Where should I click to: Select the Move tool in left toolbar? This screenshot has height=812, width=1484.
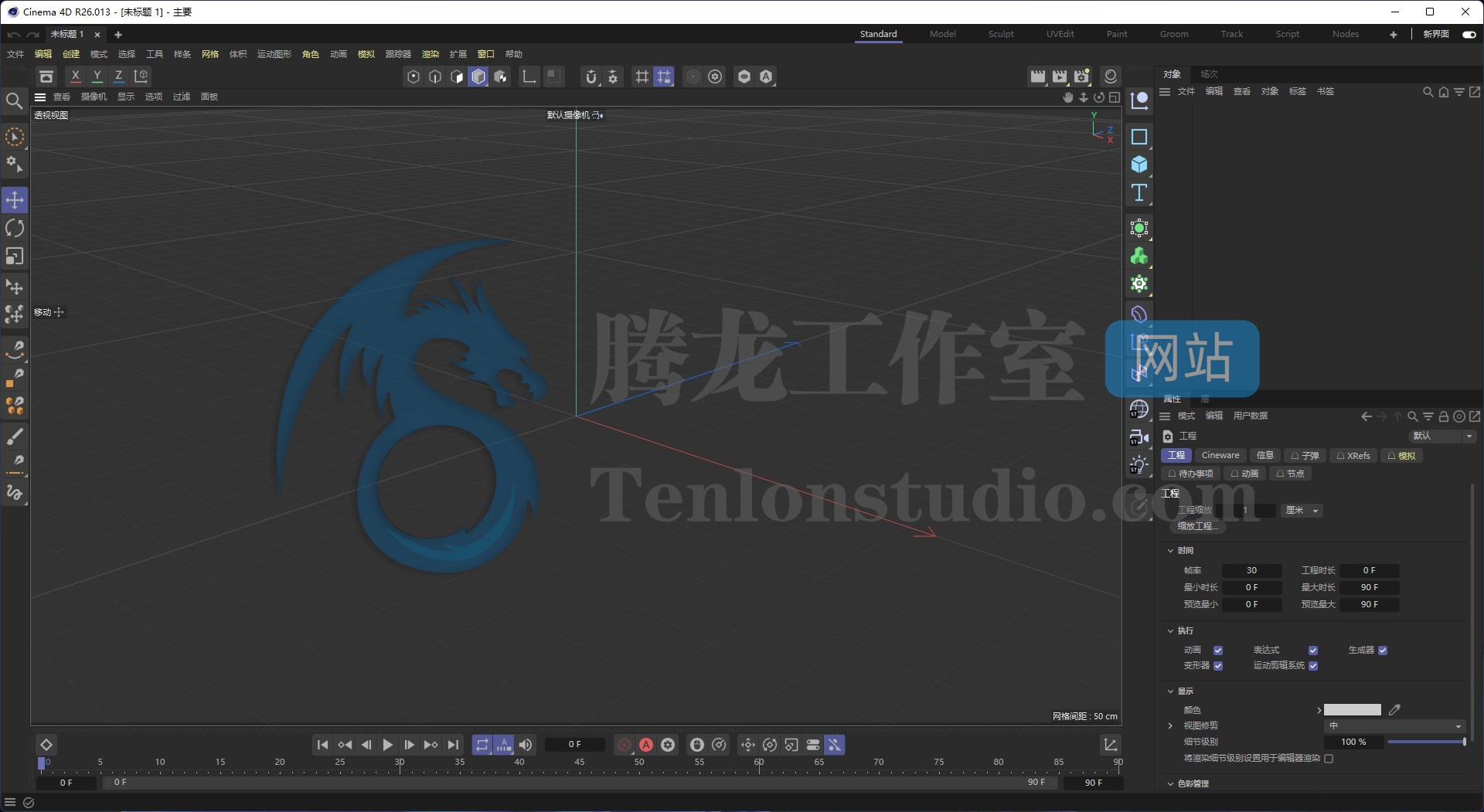15,200
